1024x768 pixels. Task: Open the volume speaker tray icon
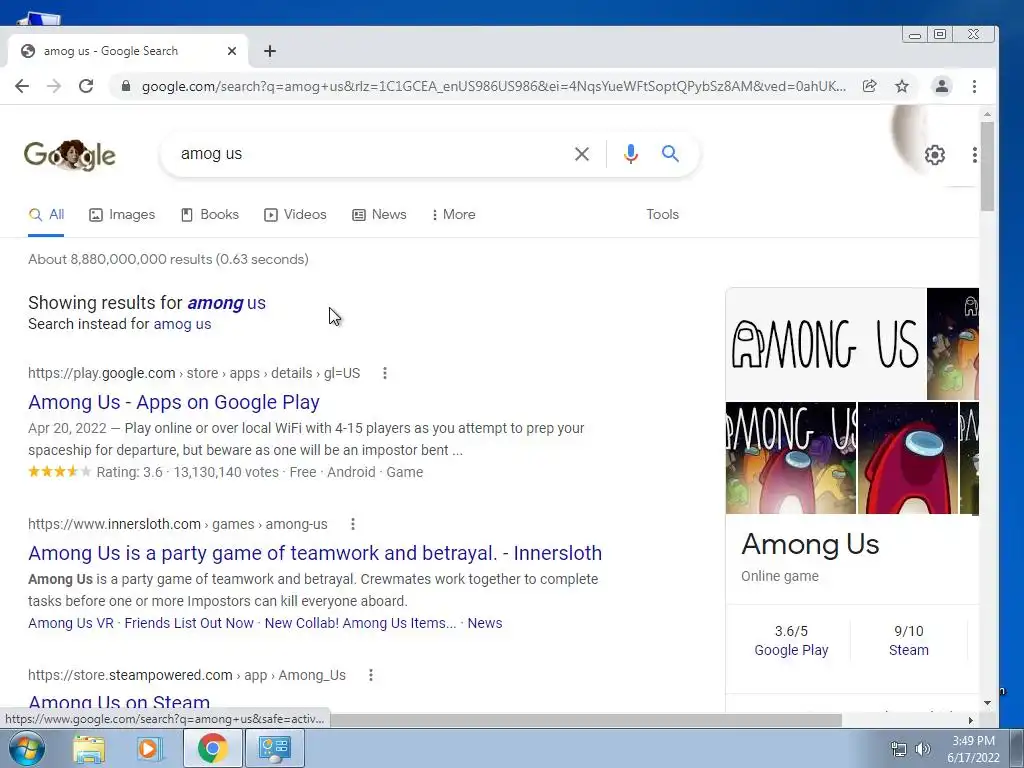tap(923, 749)
